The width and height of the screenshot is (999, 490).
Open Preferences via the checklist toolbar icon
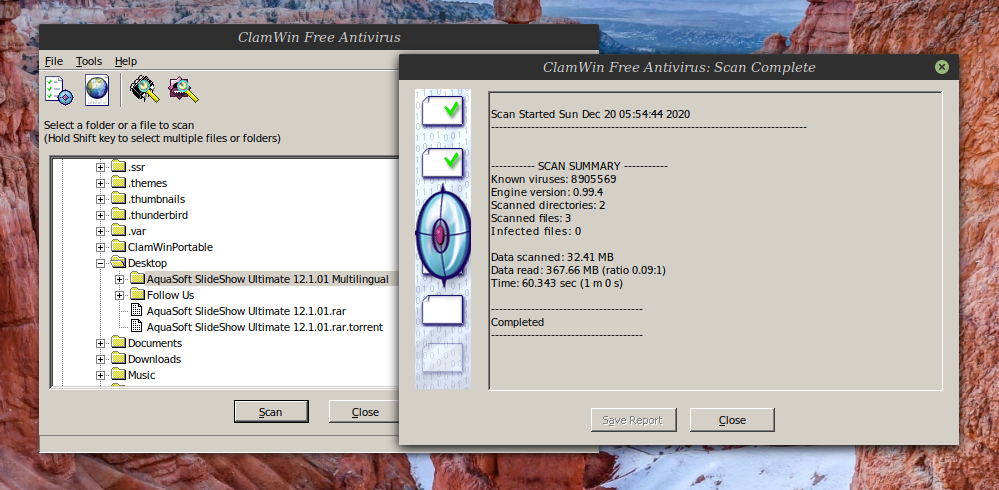(x=59, y=90)
